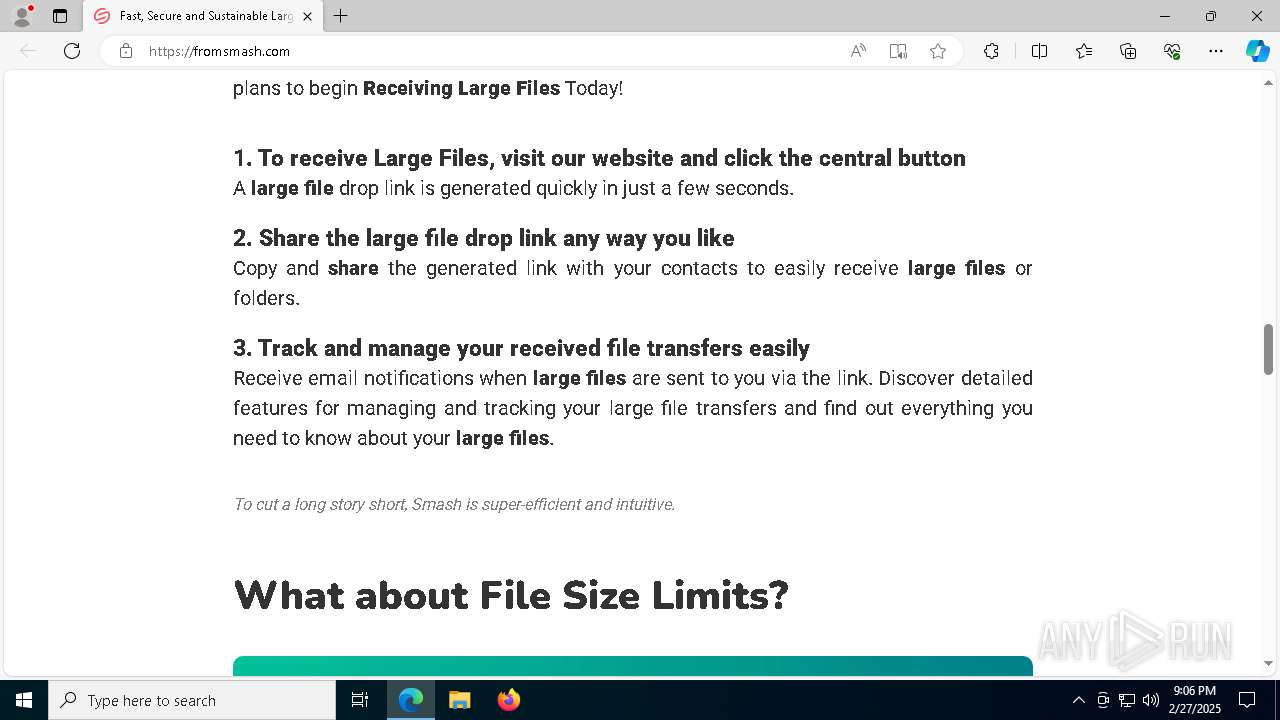Activate Read aloud icon
1280x720 pixels.
click(x=858, y=51)
